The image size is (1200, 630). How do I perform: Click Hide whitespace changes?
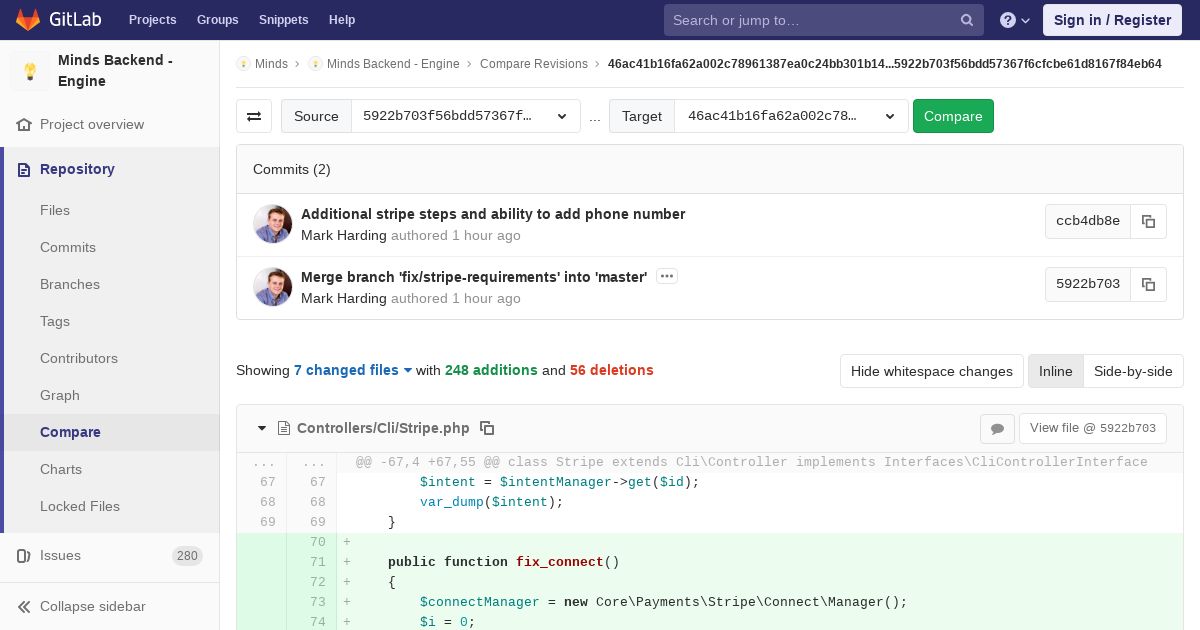pos(932,371)
